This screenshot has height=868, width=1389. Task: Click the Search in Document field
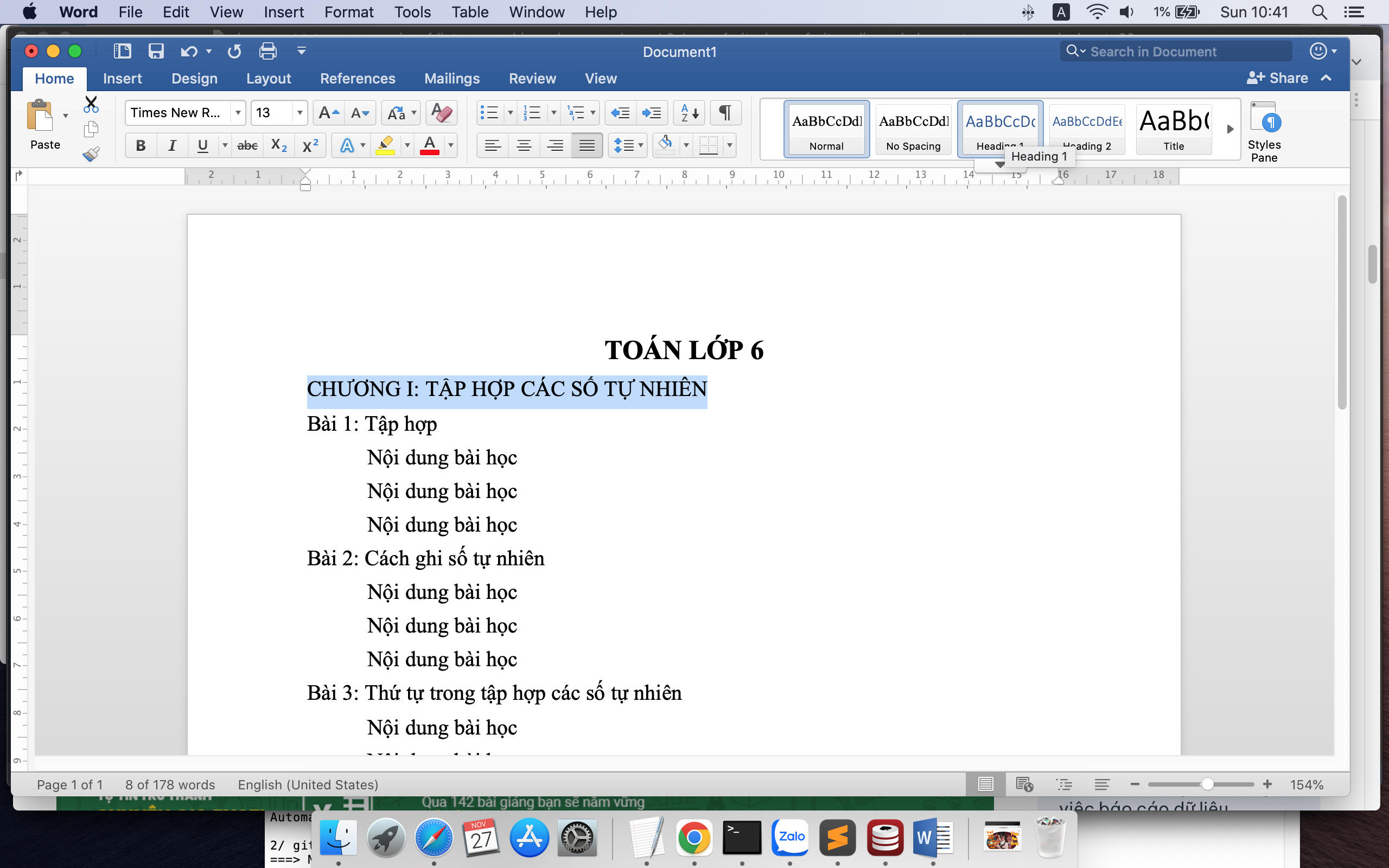point(1175,51)
